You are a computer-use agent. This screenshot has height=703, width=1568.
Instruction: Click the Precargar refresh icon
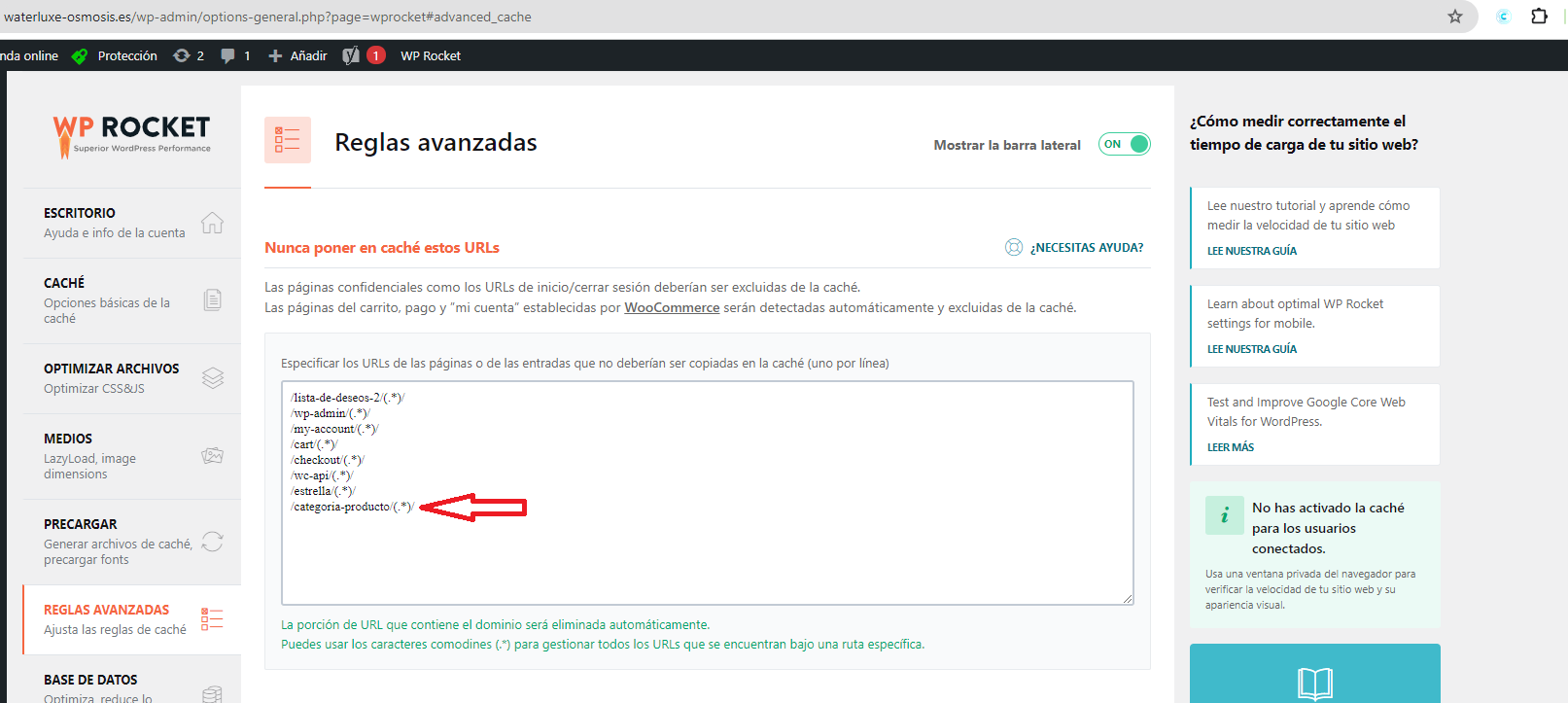tap(213, 542)
